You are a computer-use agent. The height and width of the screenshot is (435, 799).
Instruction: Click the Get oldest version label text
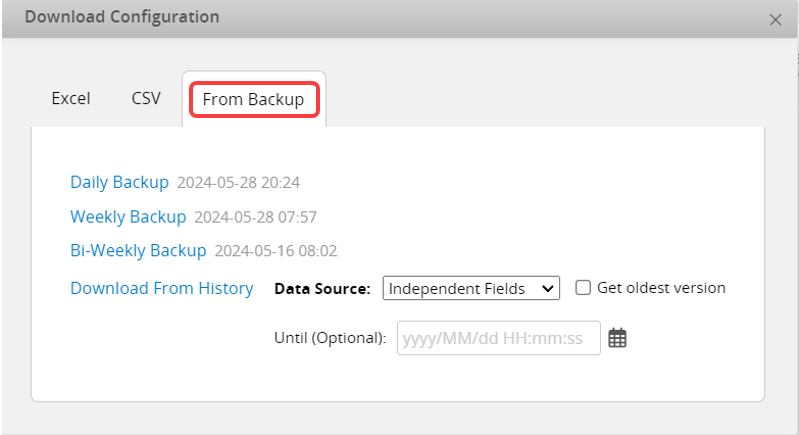(x=661, y=288)
